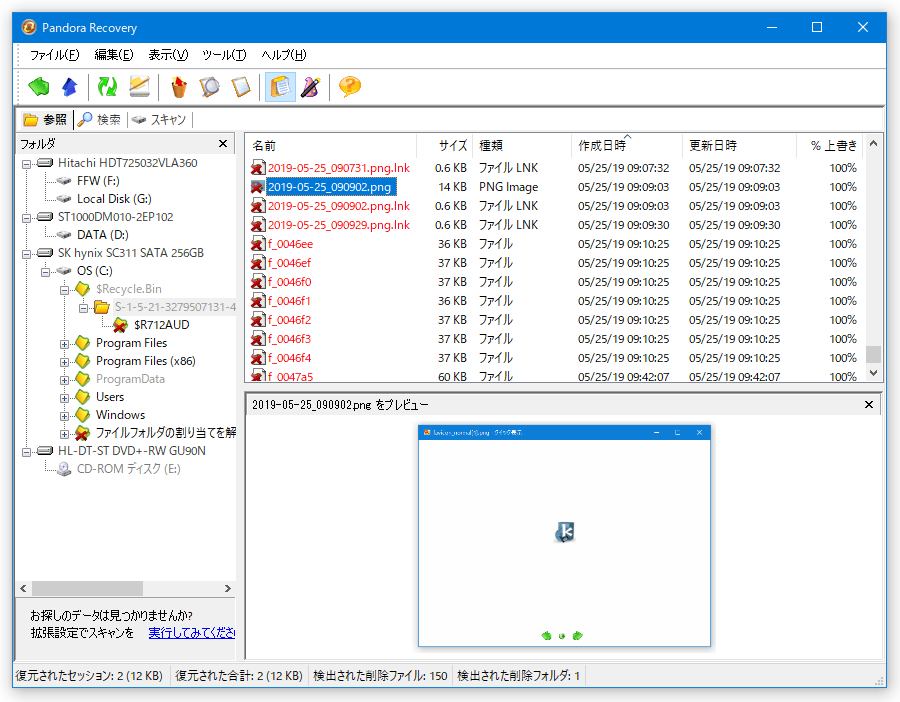Collapse the OS (C:) node
The image size is (900, 702).
[x=45, y=272]
